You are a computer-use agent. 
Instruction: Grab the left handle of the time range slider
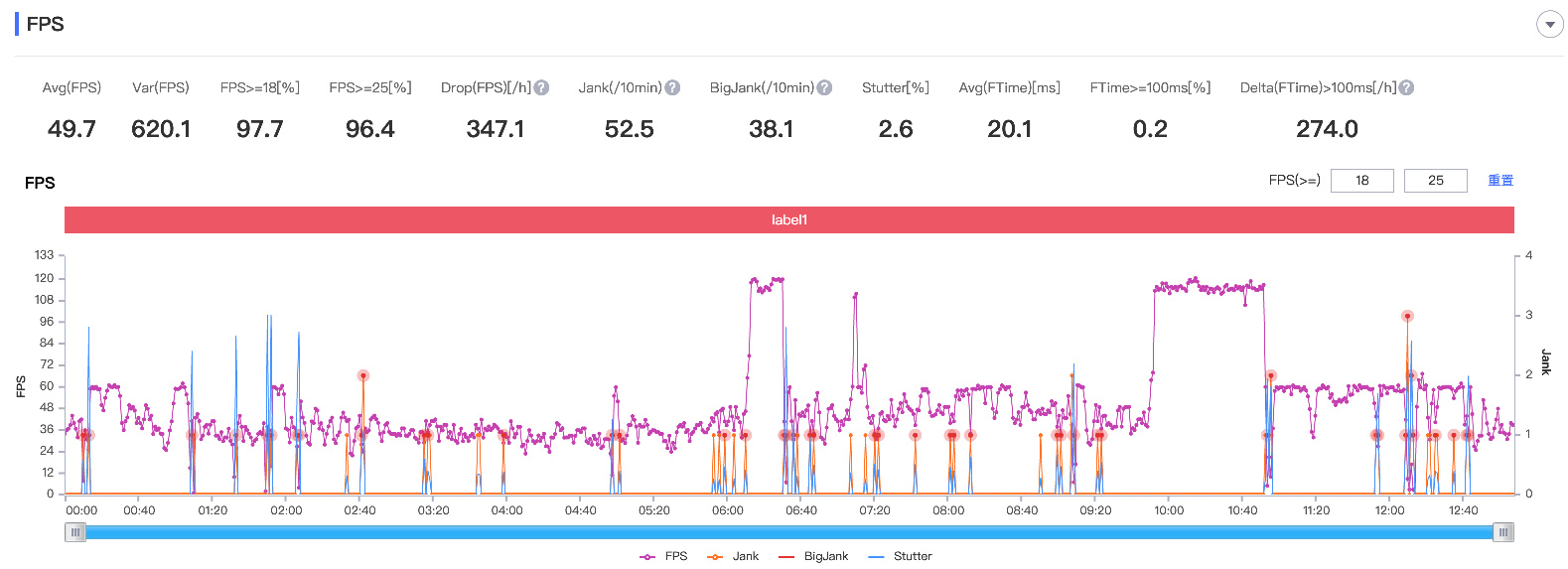point(75,532)
